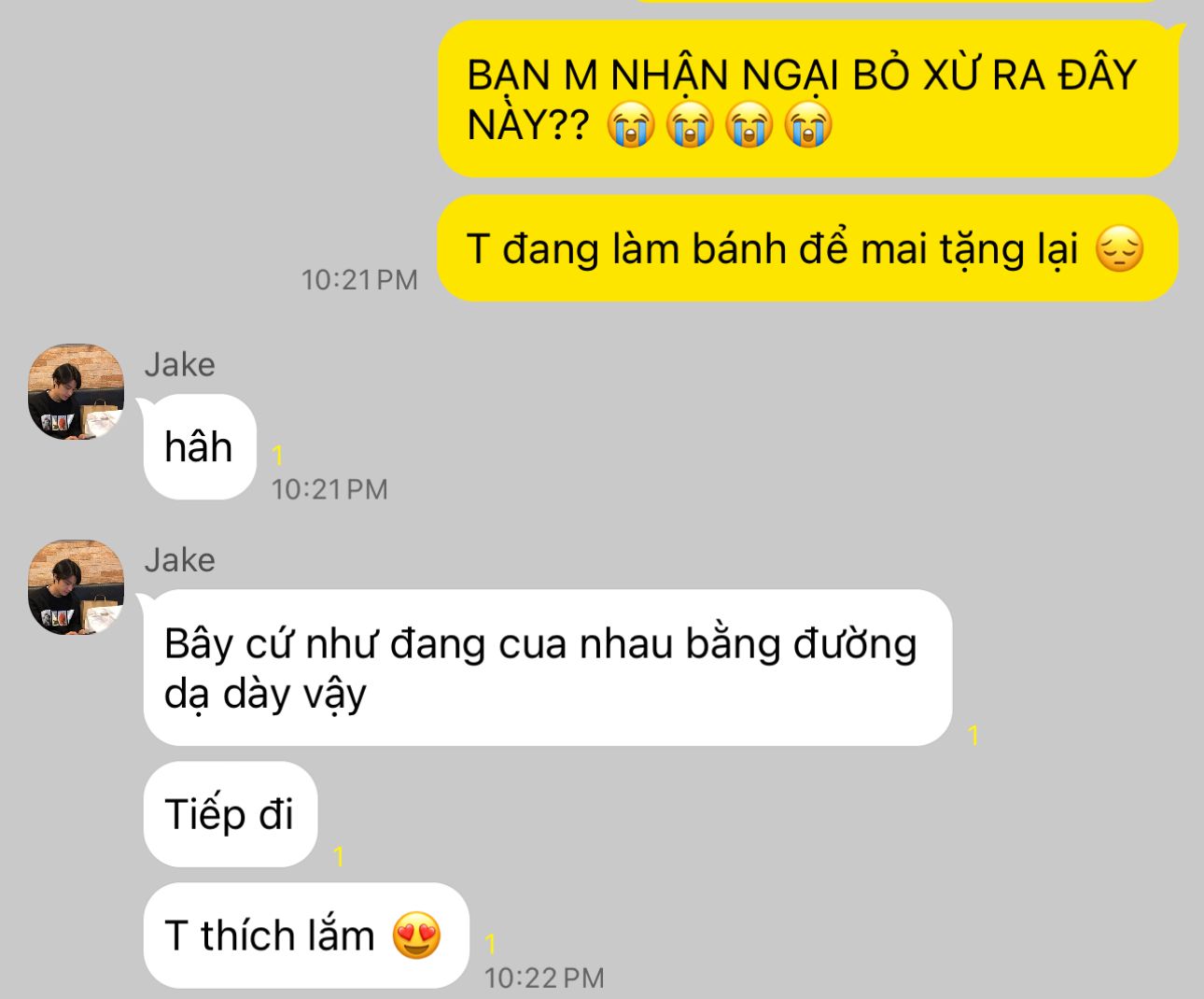The width and height of the screenshot is (1204, 999).
Task: Tap the last crying emoji in the yellow message
Action: pos(808,125)
